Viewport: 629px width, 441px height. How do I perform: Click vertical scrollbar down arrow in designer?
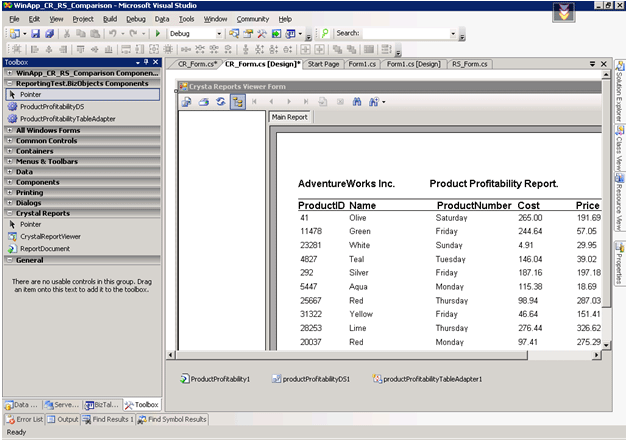(x=606, y=345)
